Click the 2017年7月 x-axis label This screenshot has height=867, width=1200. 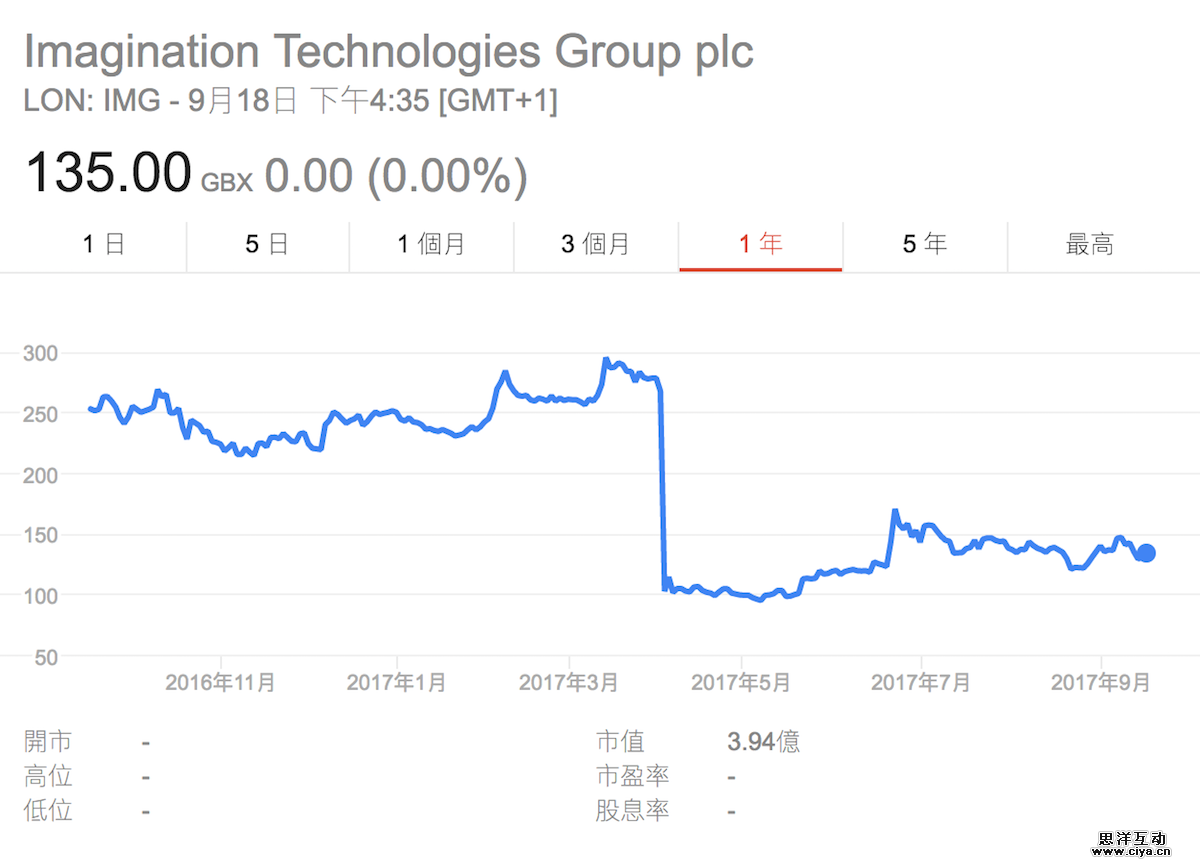click(920, 683)
